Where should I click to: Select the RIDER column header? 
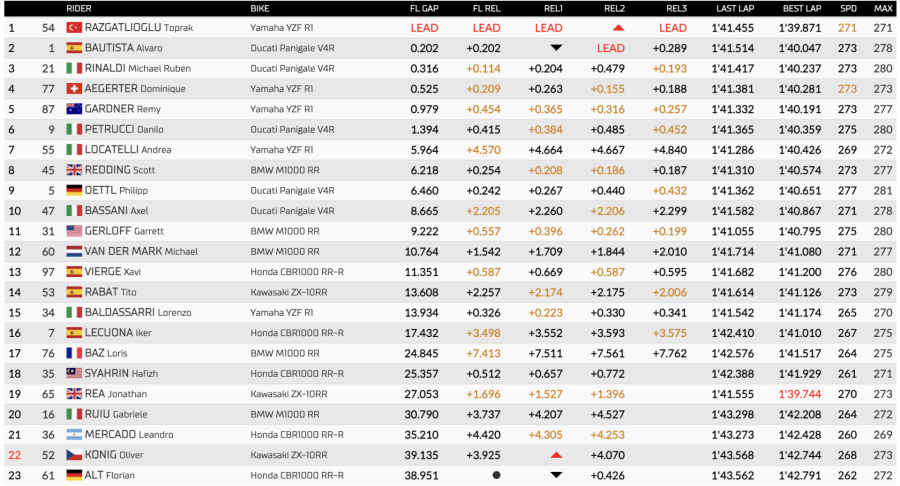79,8
